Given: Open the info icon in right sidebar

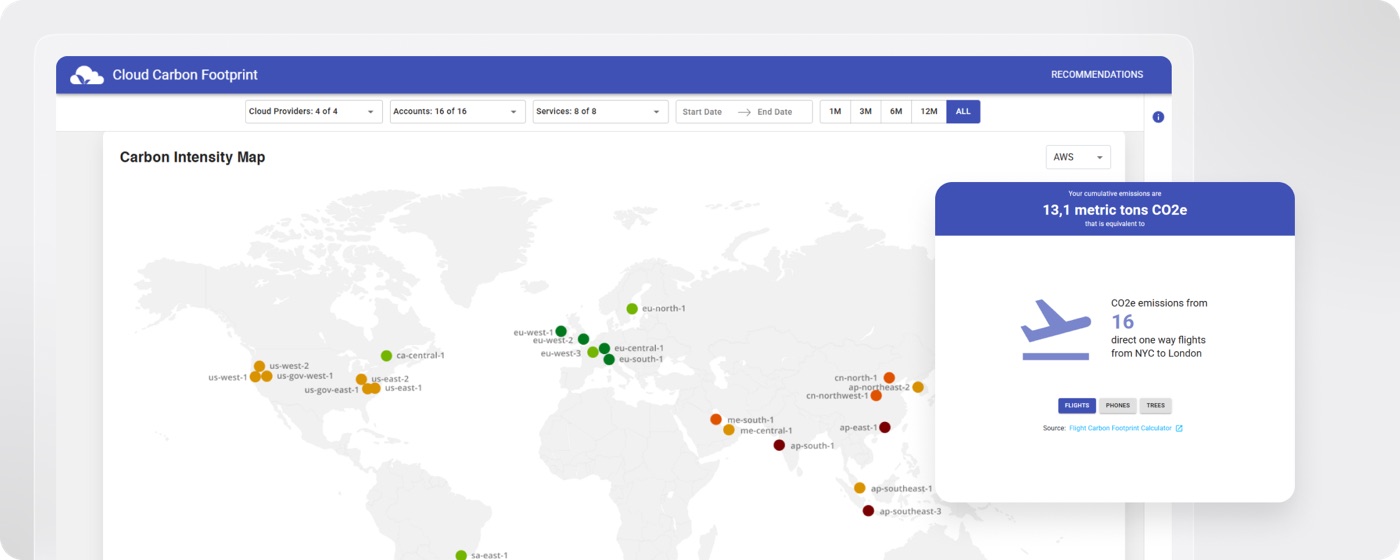Looking at the screenshot, I should 1158,117.
